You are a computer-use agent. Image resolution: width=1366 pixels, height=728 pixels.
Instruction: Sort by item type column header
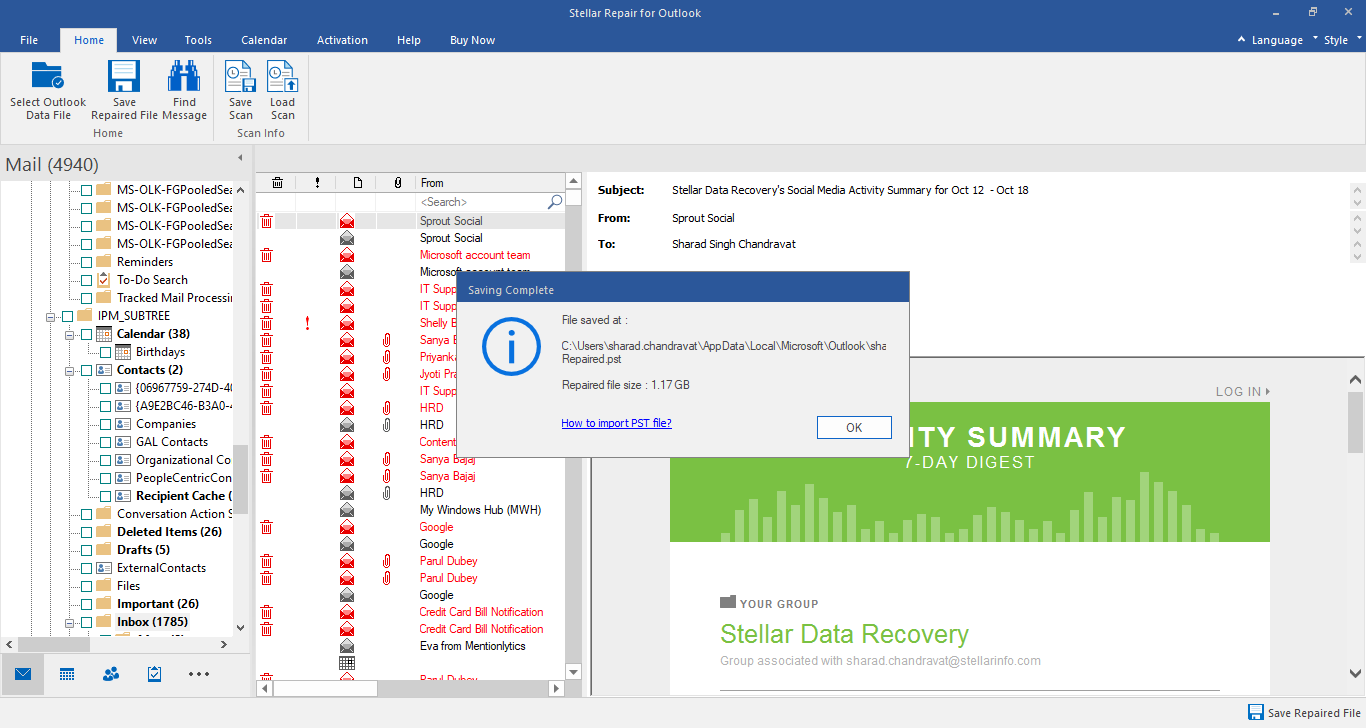coord(357,183)
